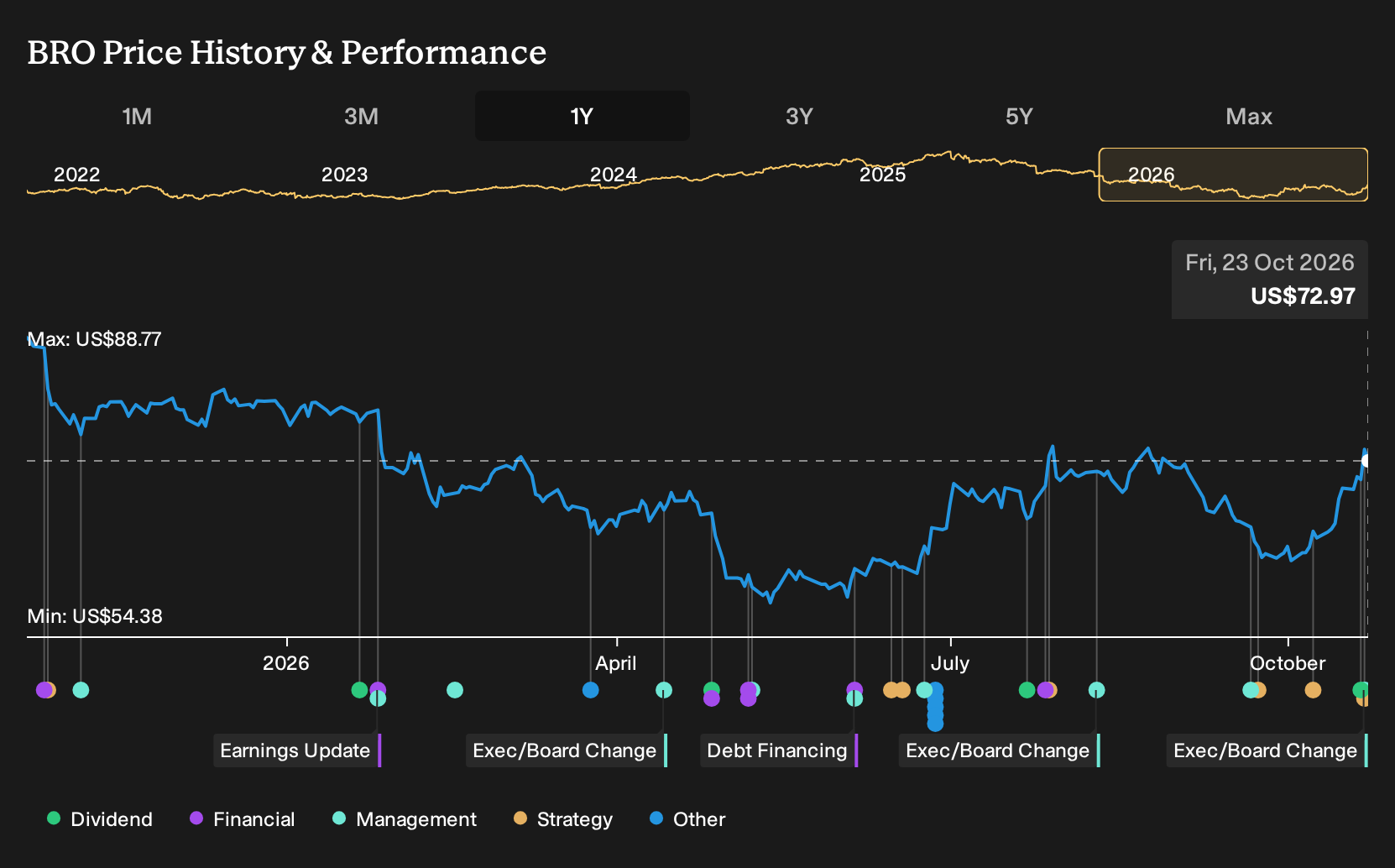Open the Earnings Update event label
This screenshot has height=868, width=1395.
[297, 750]
